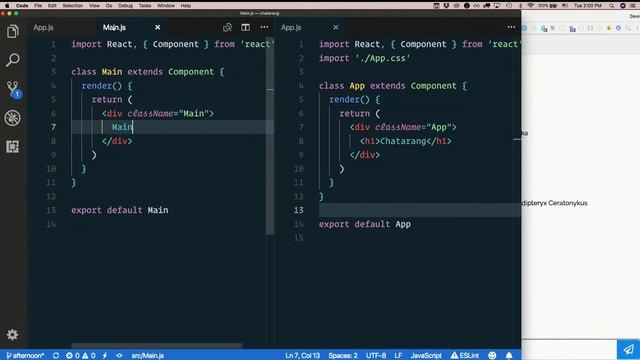Select App.js tab in right editor group
Screen dimensions: 640x360
coord(291,27)
